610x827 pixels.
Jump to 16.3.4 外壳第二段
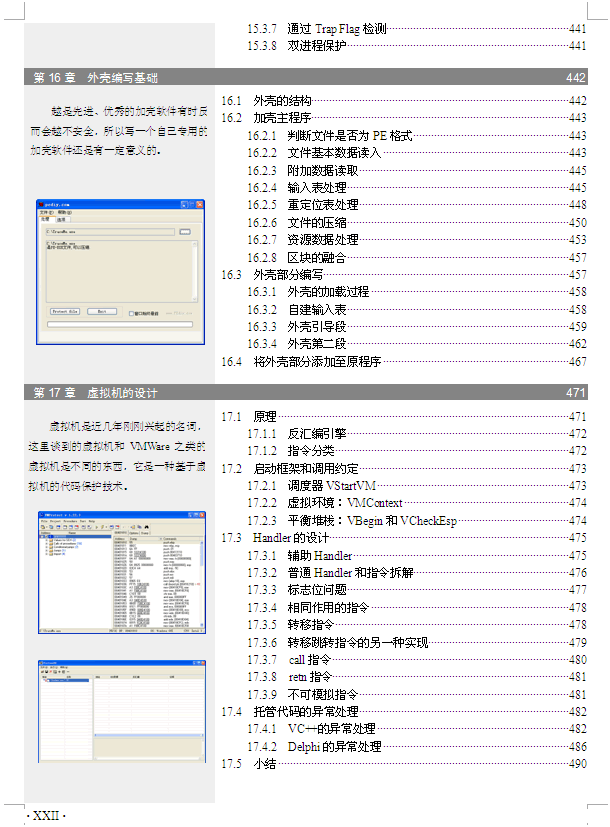click(417, 343)
